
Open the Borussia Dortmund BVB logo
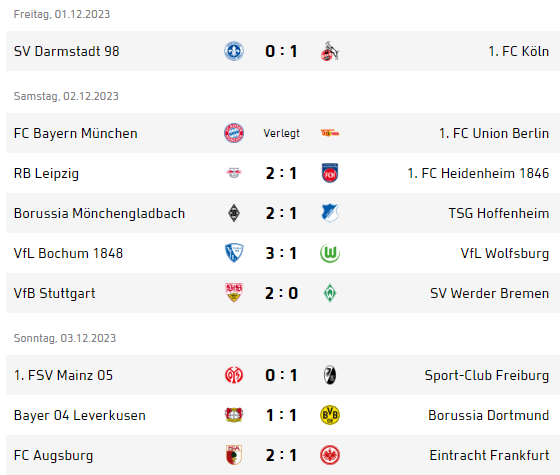pyautogui.click(x=330, y=415)
